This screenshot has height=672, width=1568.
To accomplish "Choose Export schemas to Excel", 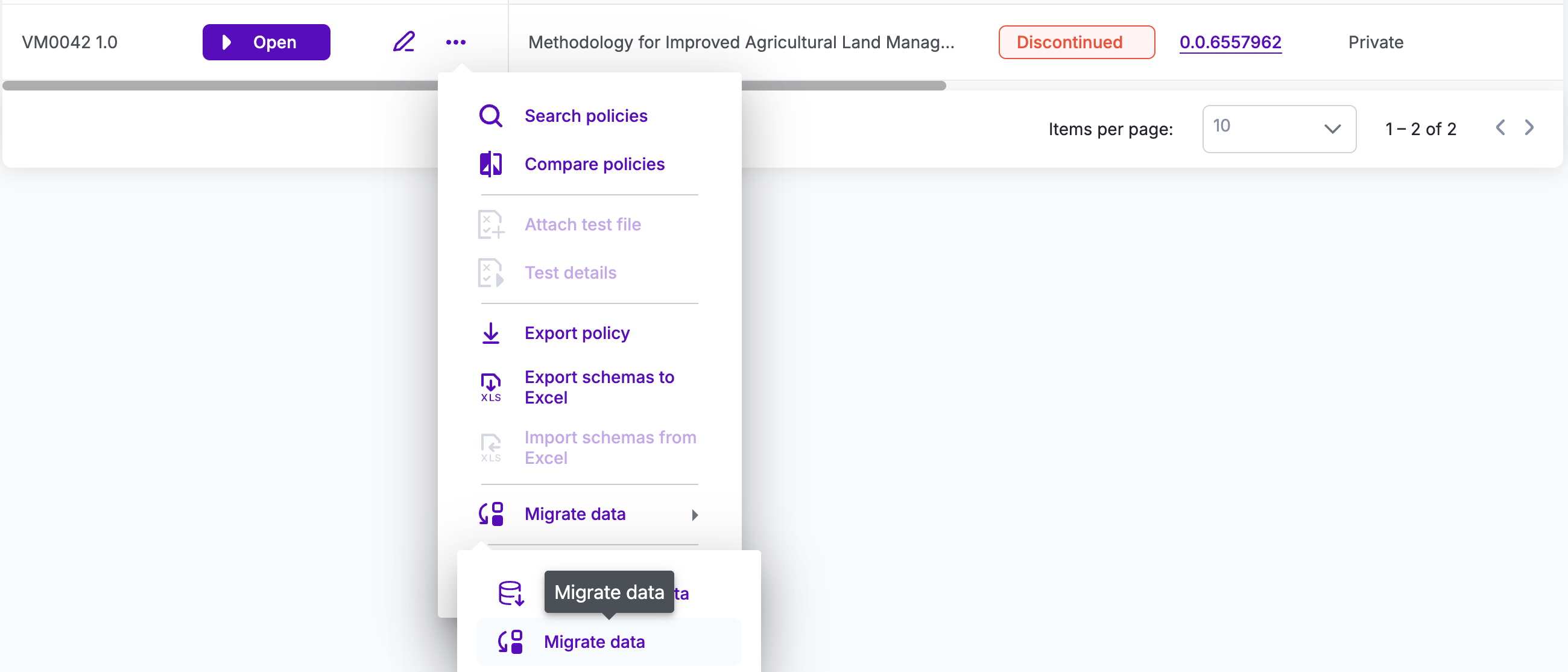I will click(x=599, y=387).
